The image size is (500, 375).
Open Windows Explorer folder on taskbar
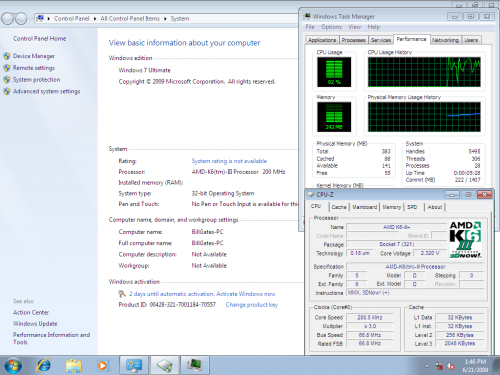(74, 365)
